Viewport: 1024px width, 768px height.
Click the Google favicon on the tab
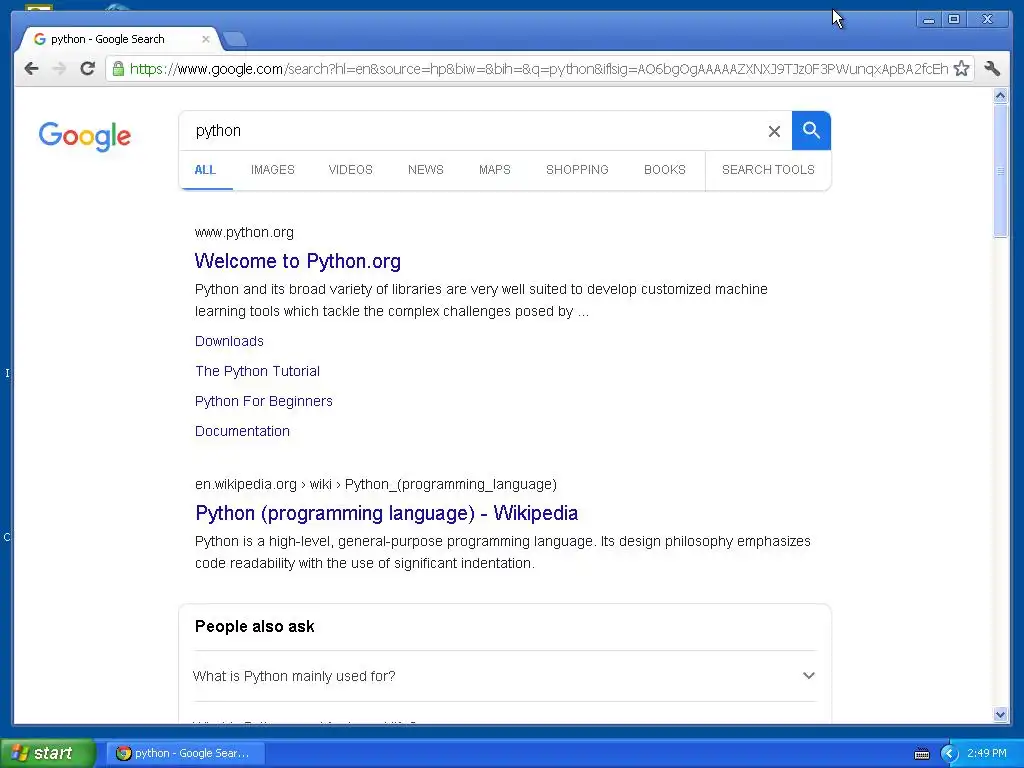point(40,39)
